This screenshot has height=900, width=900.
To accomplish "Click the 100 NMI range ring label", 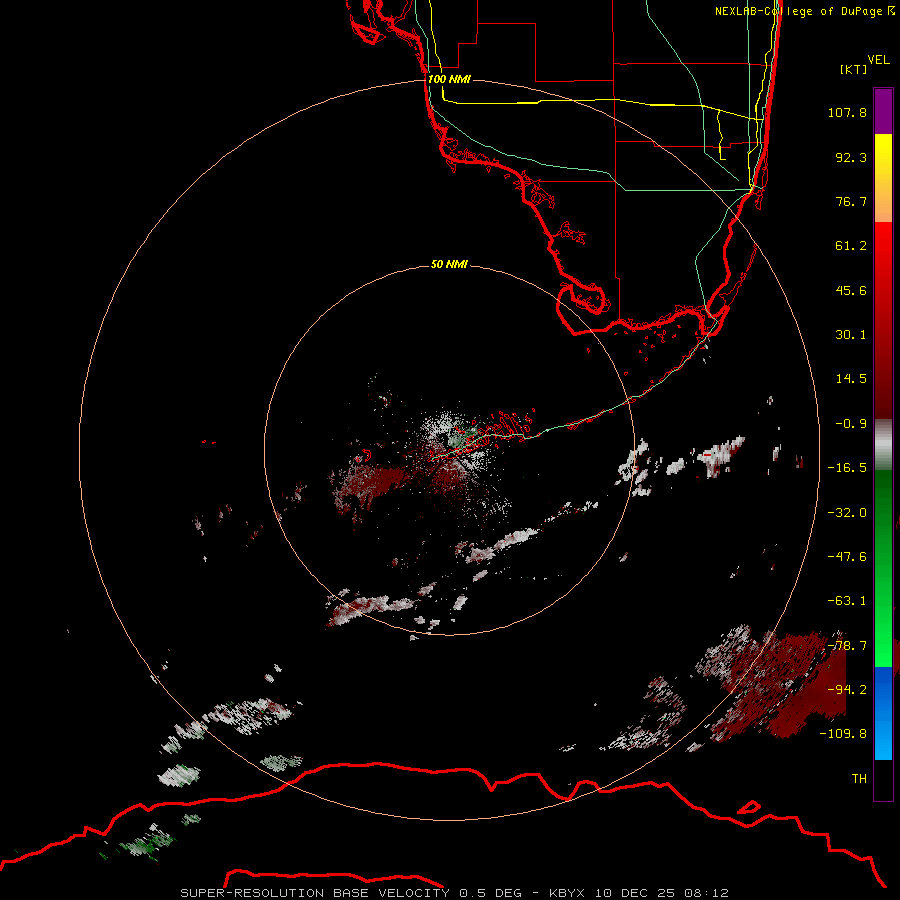I will coord(449,79).
